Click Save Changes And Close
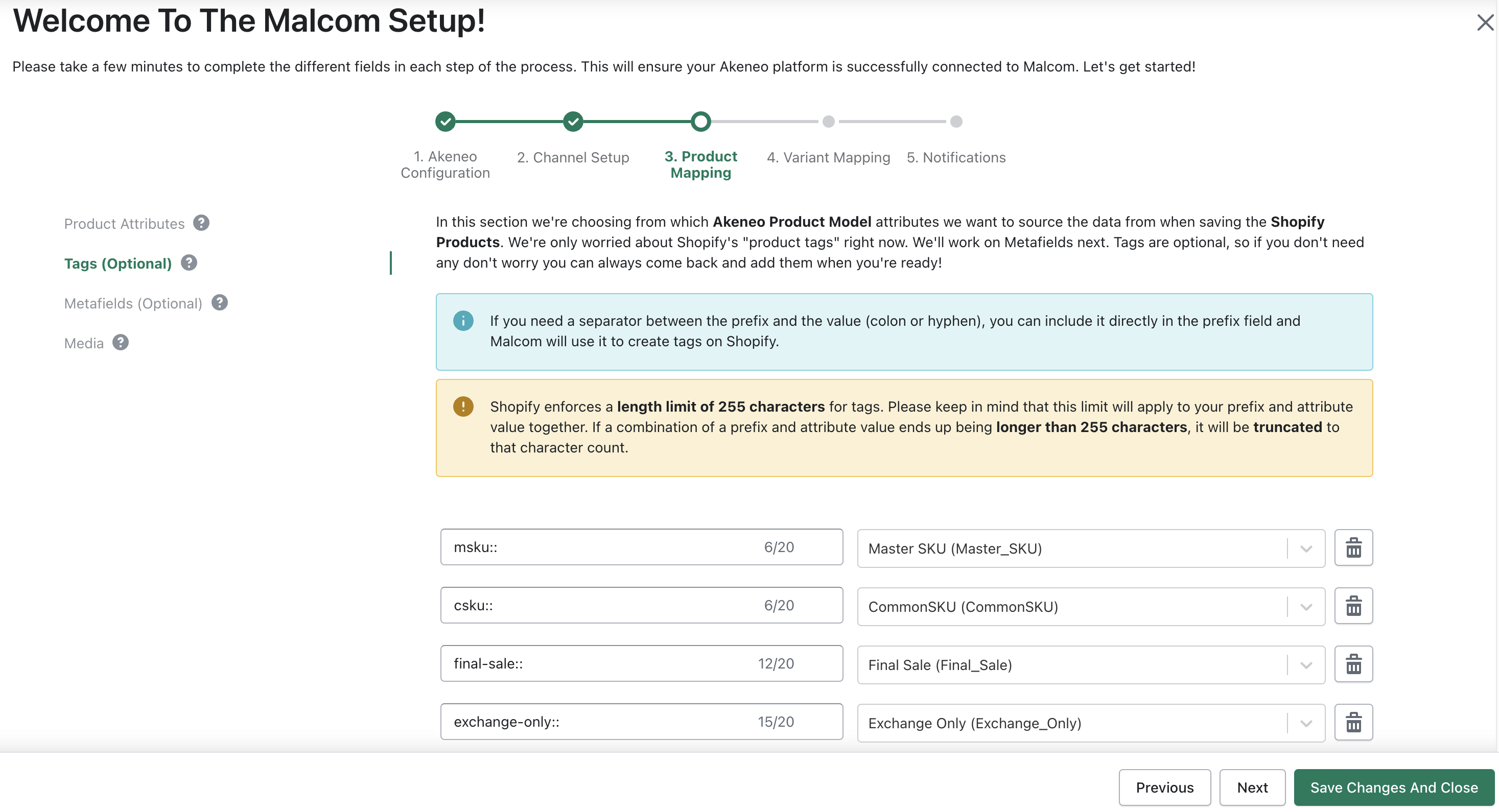Image resolution: width=1499 pixels, height=812 pixels. [x=1393, y=787]
